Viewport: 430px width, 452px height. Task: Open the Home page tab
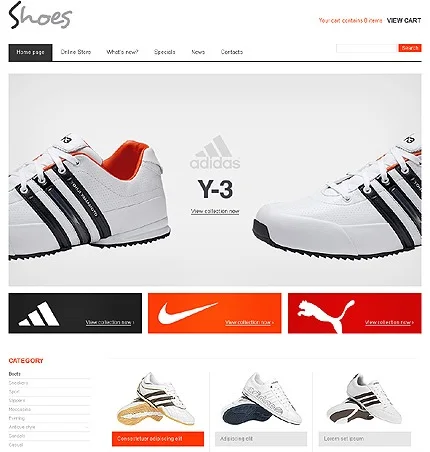[30, 52]
